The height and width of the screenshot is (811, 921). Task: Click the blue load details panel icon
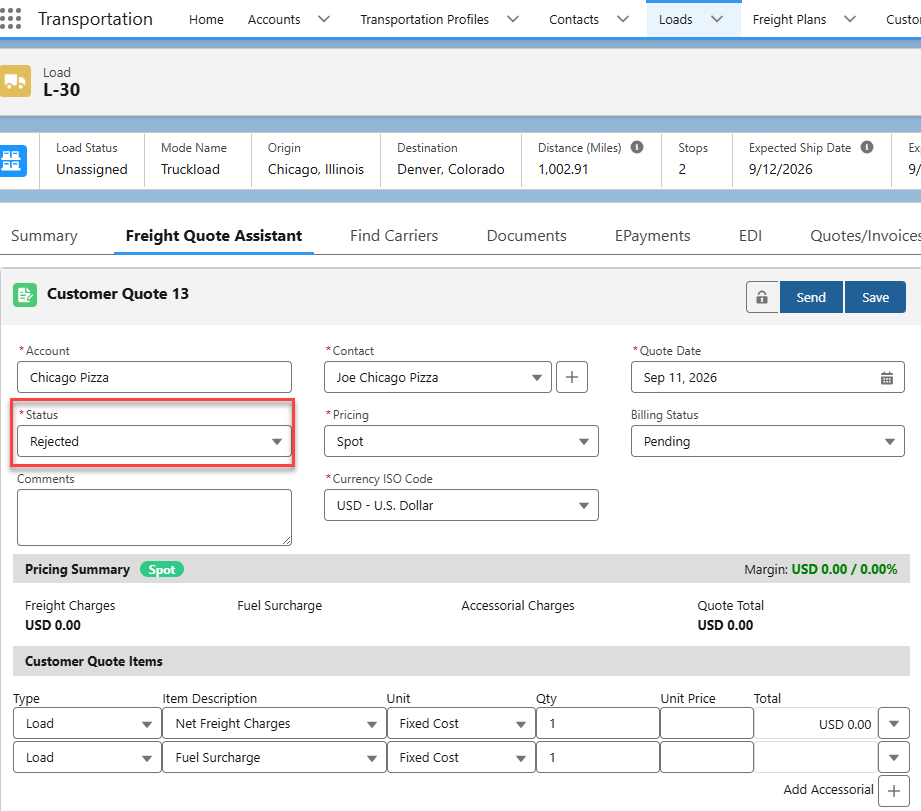pos(13,160)
